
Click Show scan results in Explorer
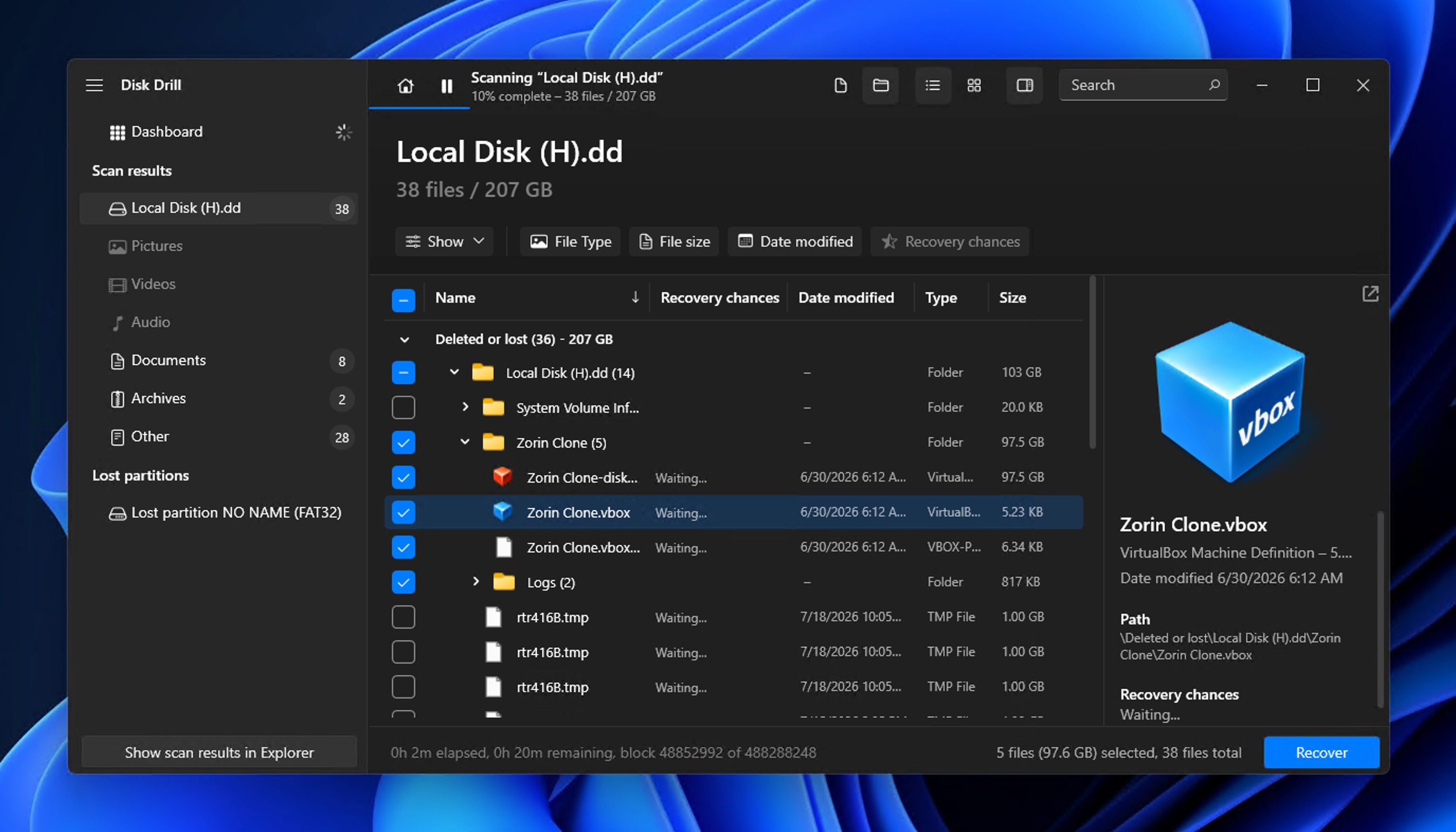[219, 752]
